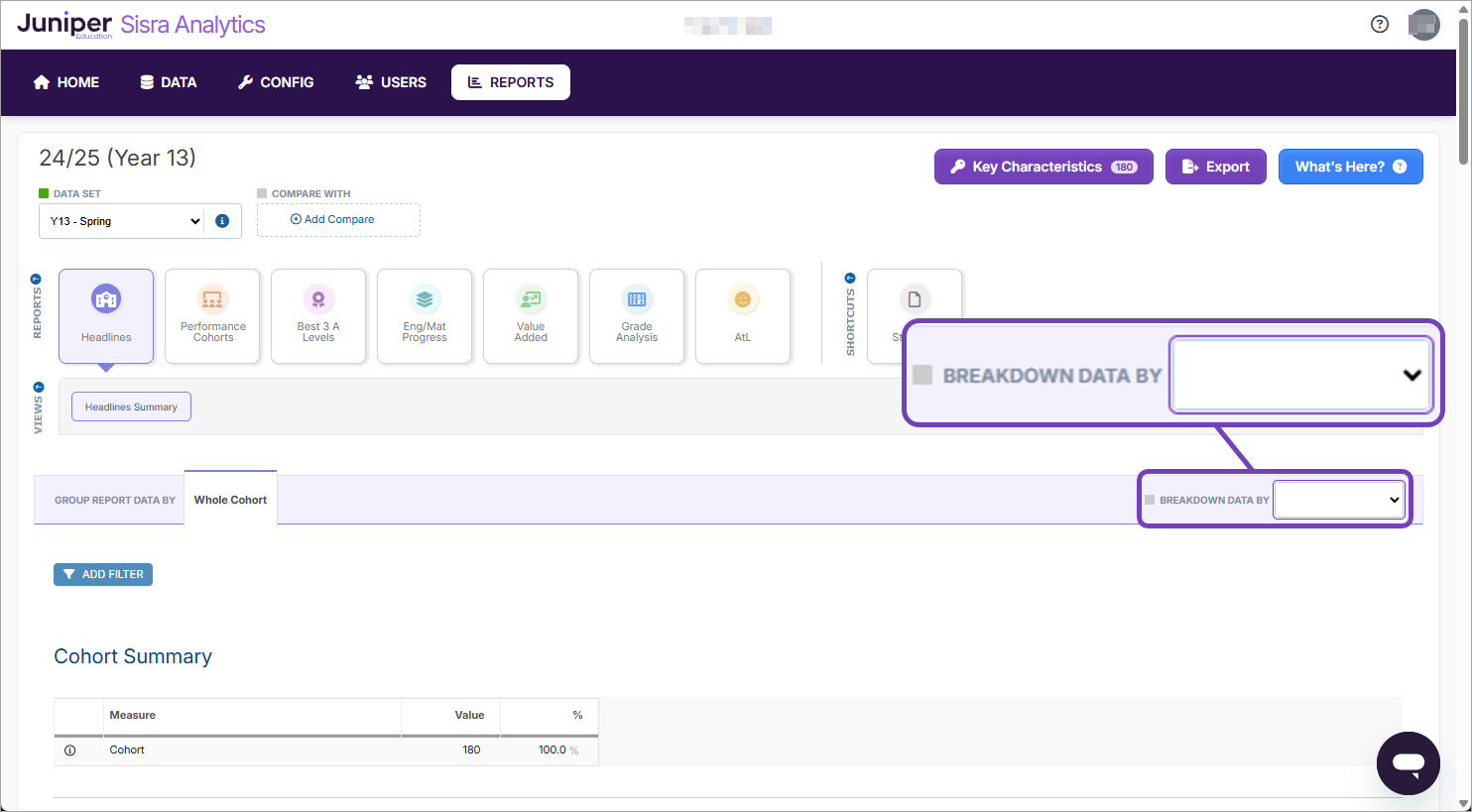Viewport: 1472px width, 812px height.
Task: Open the Grade Analysis report
Action: pyautogui.click(x=637, y=316)
